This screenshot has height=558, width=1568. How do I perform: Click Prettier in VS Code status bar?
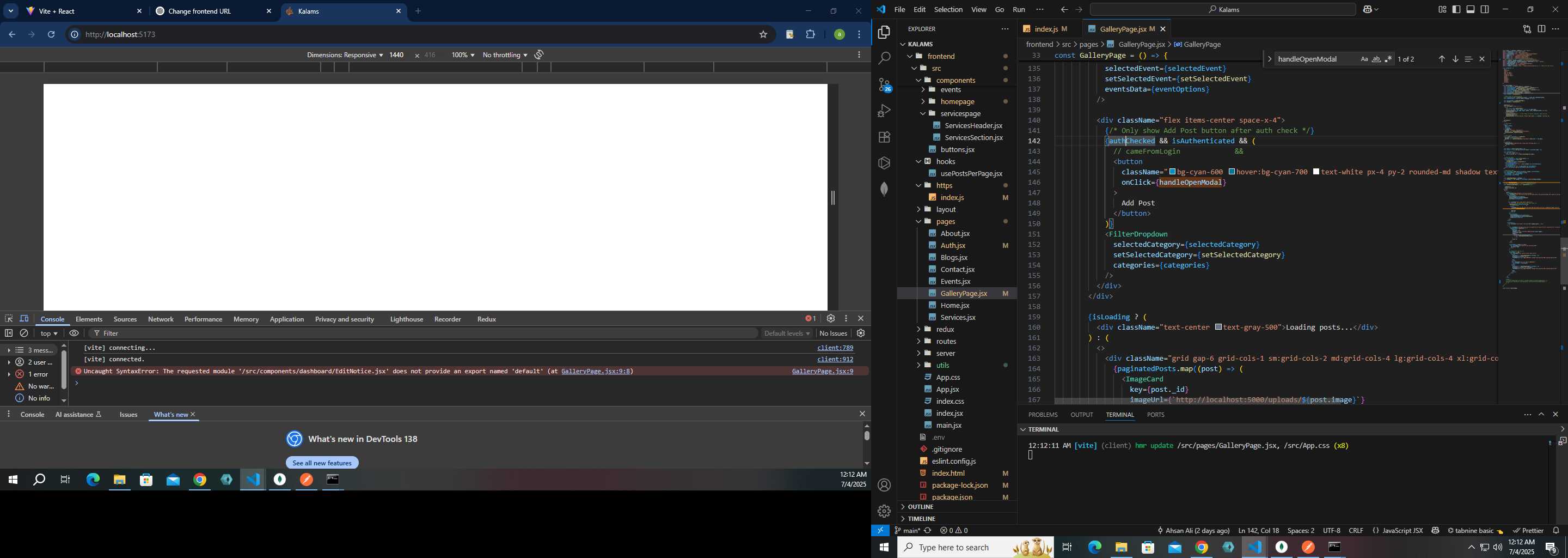1528,531
